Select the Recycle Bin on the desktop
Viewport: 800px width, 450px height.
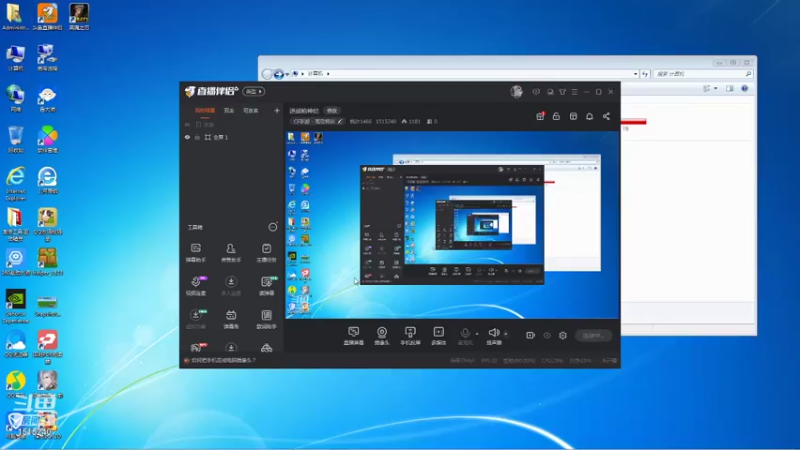pyautogui.click(x=15, y=139)
